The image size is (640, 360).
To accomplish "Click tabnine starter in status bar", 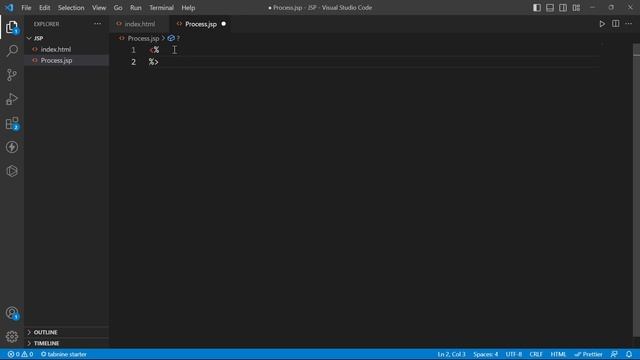I will [64, 354].
